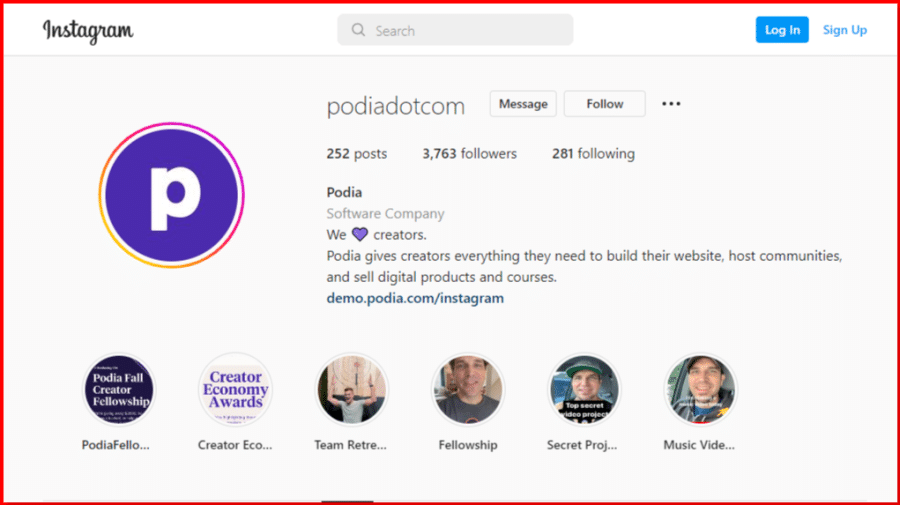900x505 pixels.
Task: Open Secret Proj... story highlight
Action: tap(584, 390)
